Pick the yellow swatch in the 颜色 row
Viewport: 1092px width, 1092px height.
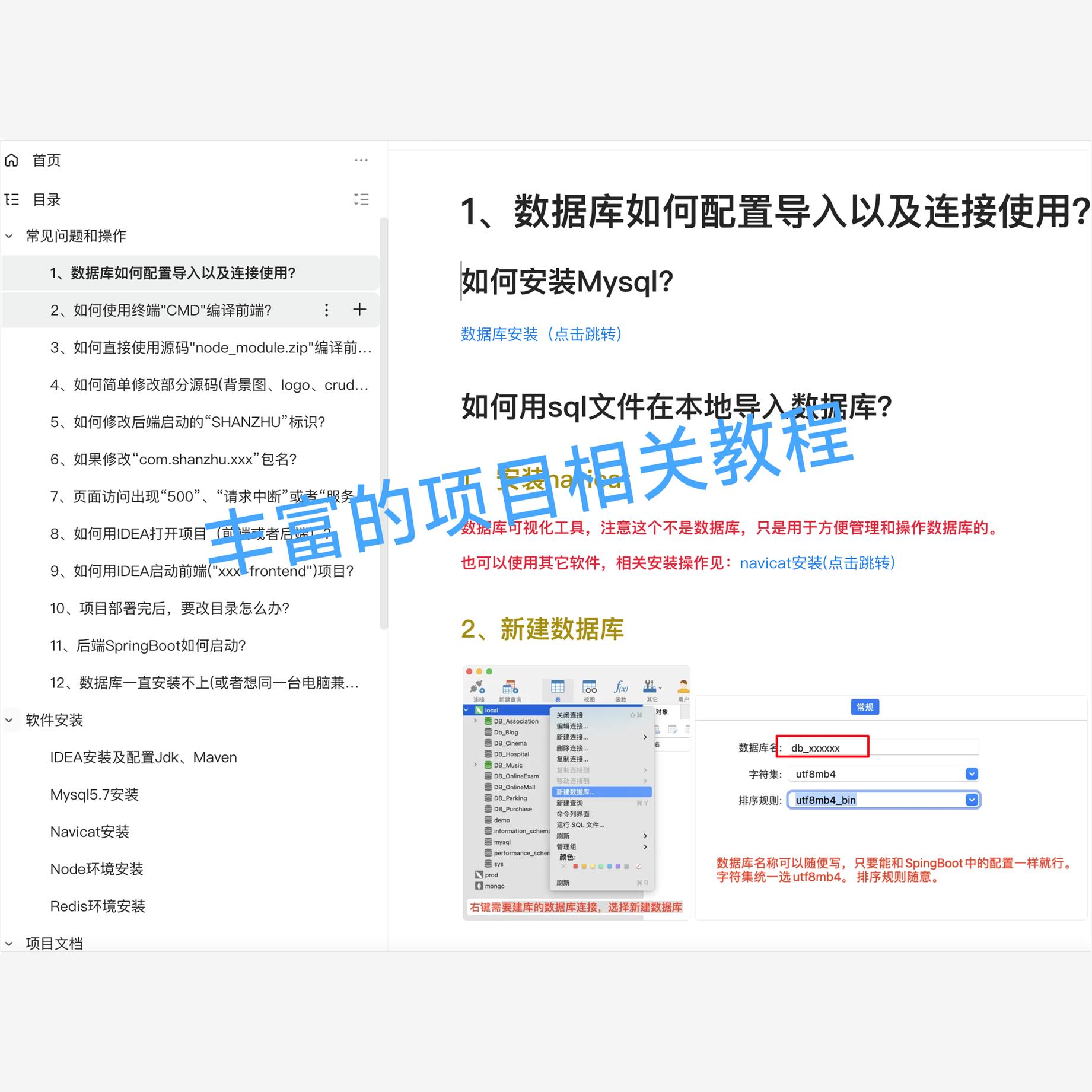pos(593,867)
